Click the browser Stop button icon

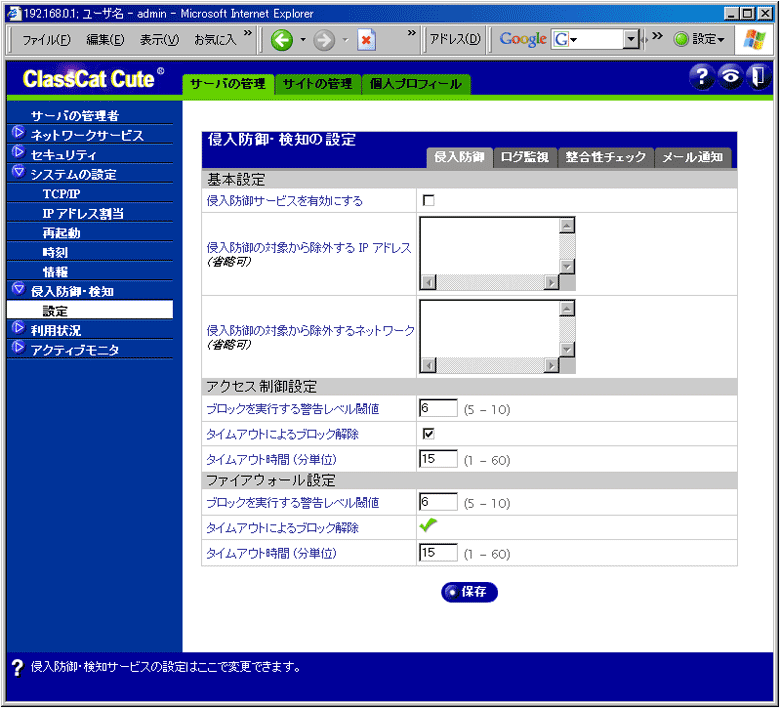tap(366, 40)
